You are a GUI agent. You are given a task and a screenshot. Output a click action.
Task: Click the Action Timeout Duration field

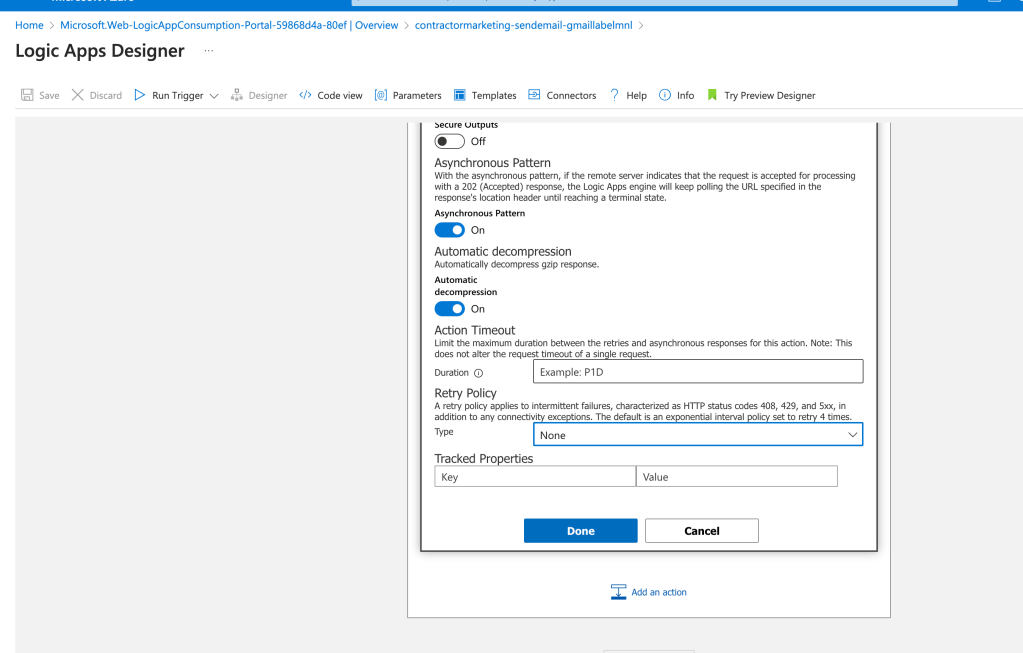[x=698, y=372]
